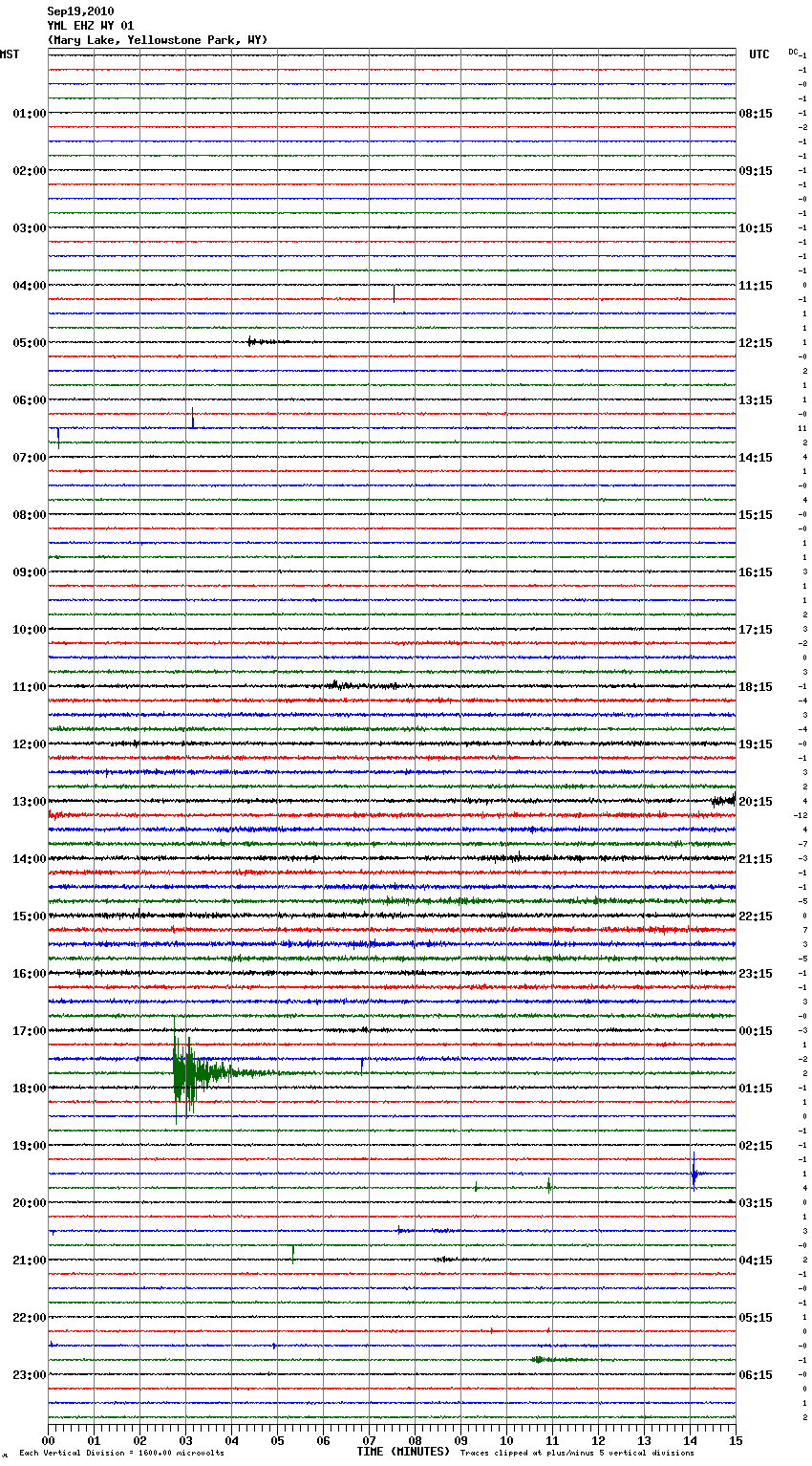Viewport: 812px width, 1466px height.
Task: Click minute 10 tick label on bottom axis
Action: click(506, 1440)
